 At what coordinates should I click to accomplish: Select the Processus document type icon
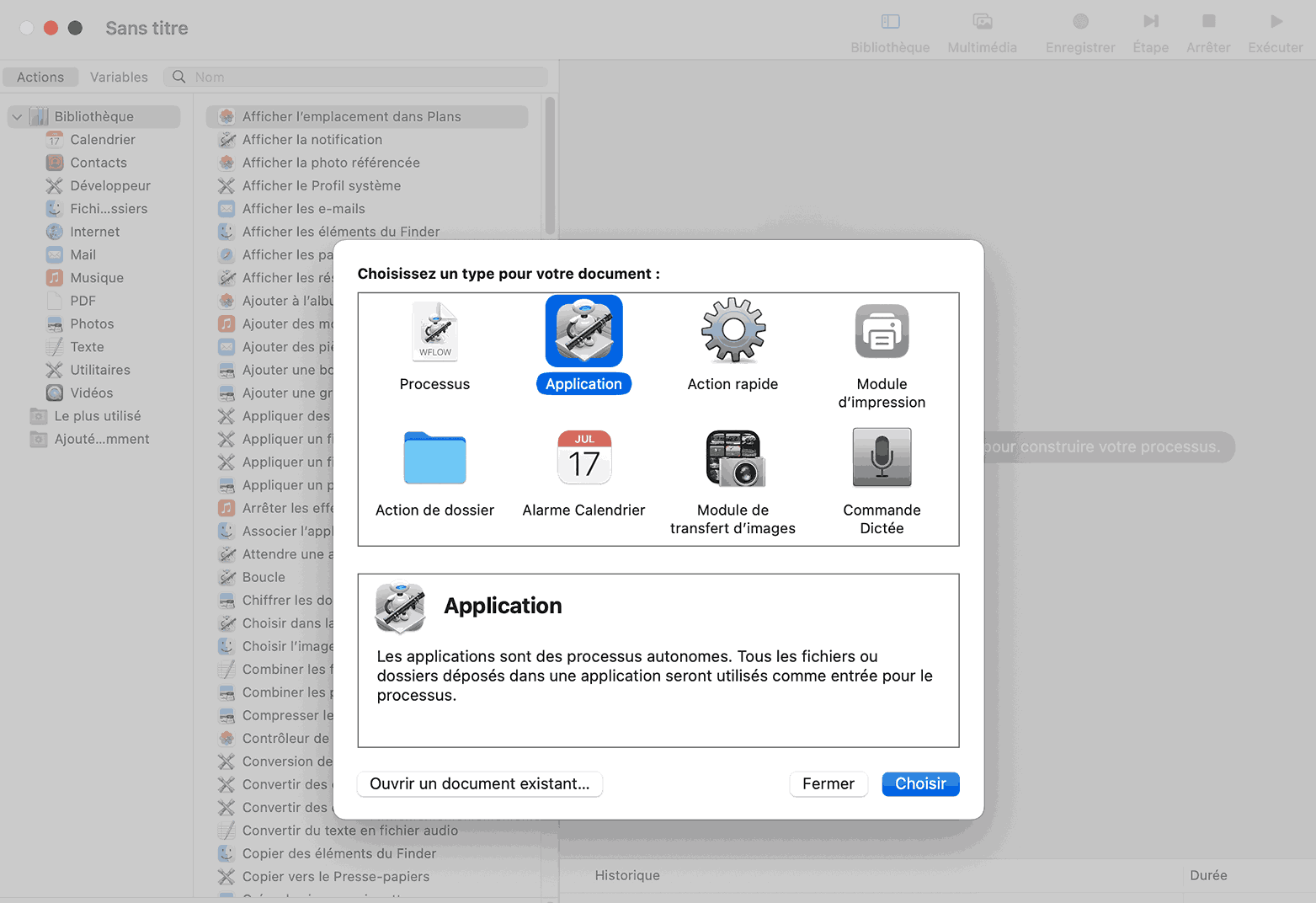click(434, 331)
